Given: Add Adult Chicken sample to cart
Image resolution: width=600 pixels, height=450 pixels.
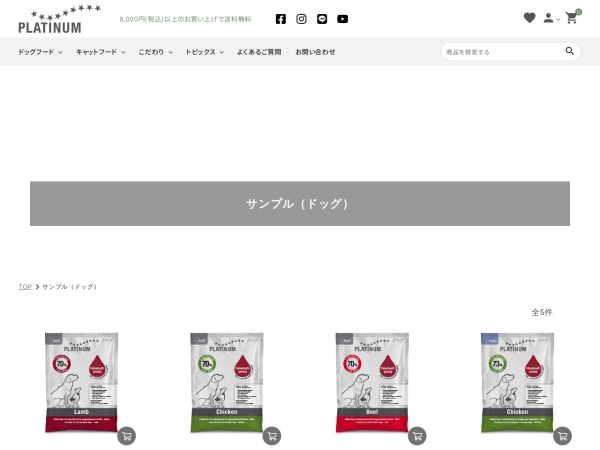Looking at the screenshot, I should (272, 436).
